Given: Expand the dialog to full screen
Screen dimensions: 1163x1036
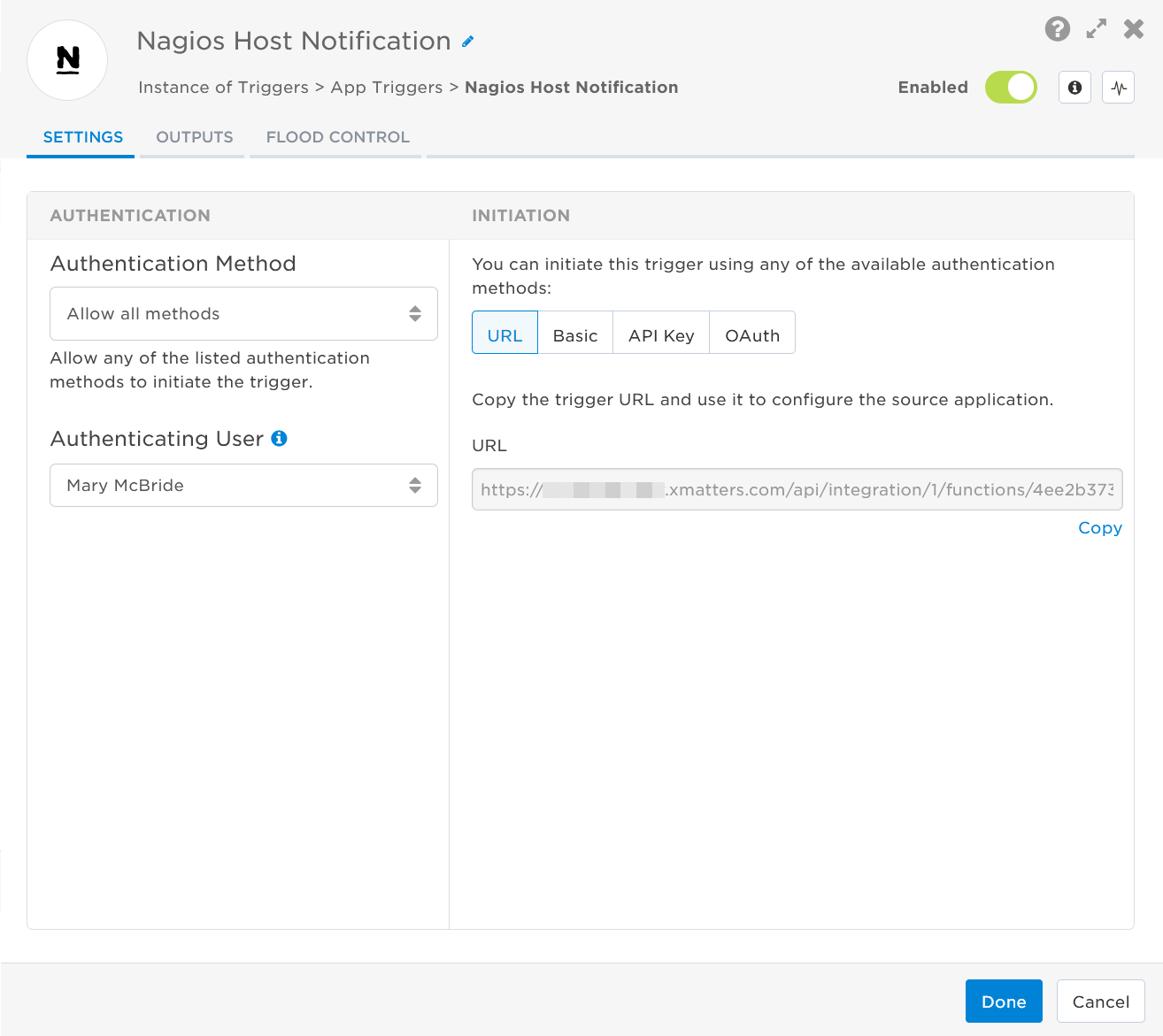Looking at the screenshot, I should 1095,28.
